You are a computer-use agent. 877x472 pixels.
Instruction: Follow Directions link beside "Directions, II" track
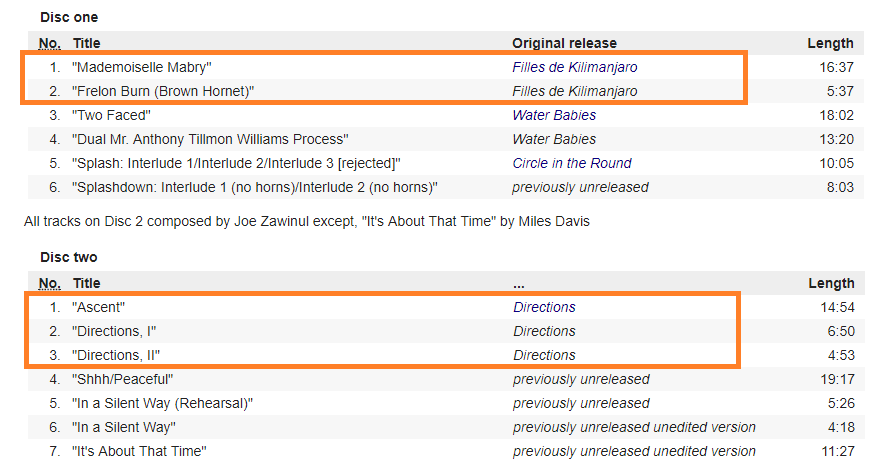(544, 355)
